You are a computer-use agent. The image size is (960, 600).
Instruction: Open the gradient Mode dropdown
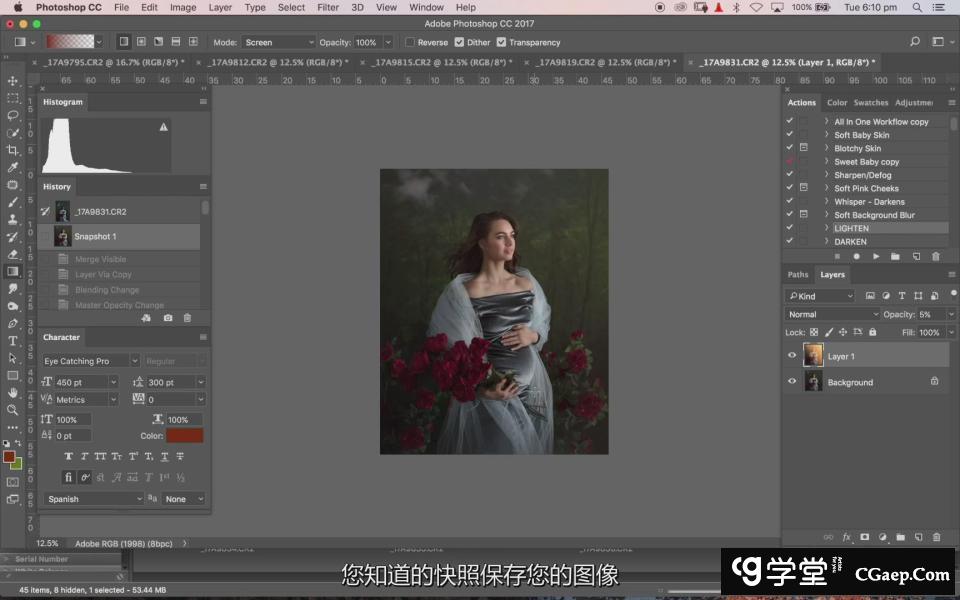pyautogui.click(x=278, y=42)
